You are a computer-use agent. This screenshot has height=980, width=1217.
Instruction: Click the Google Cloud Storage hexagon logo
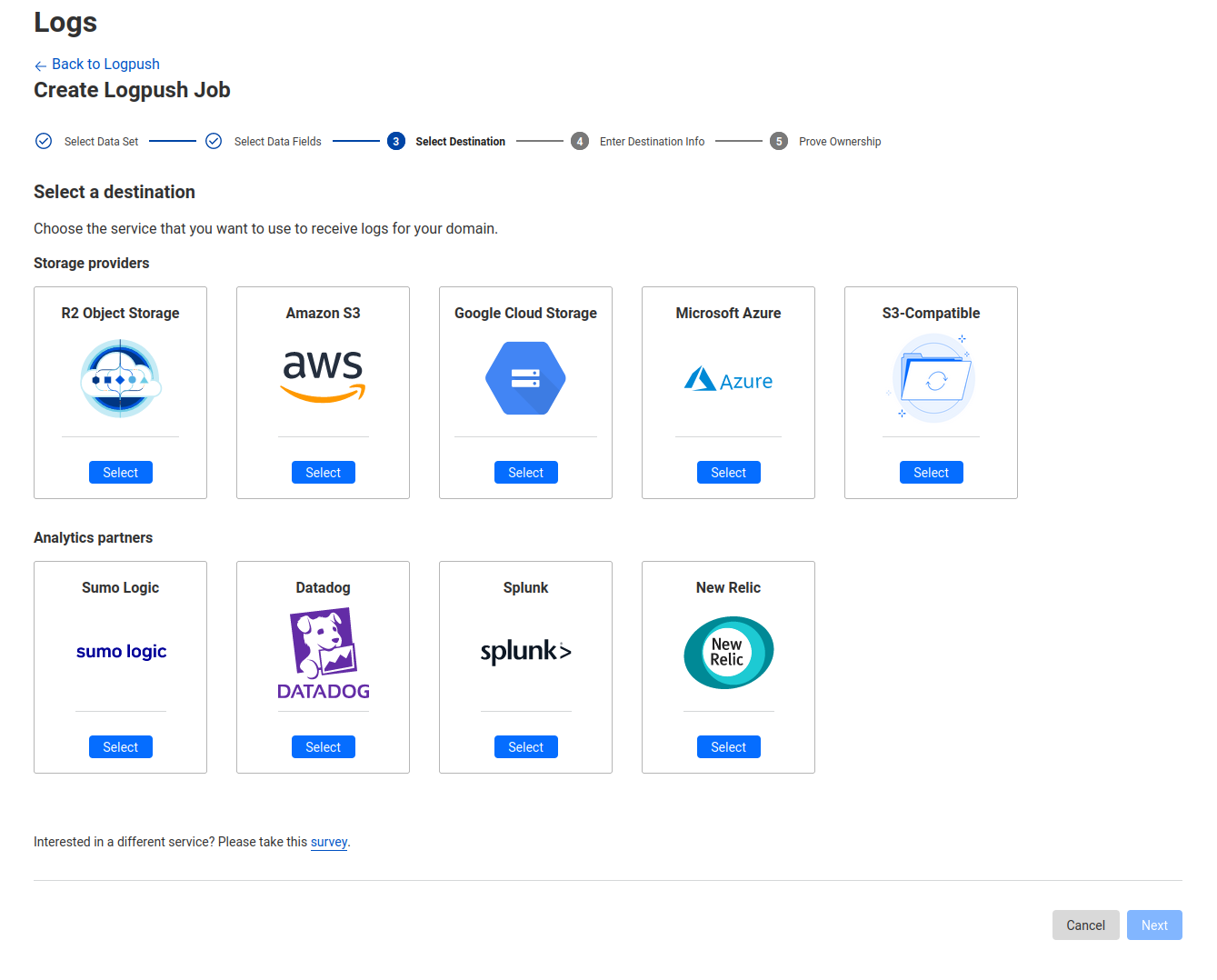coord(525,378)
